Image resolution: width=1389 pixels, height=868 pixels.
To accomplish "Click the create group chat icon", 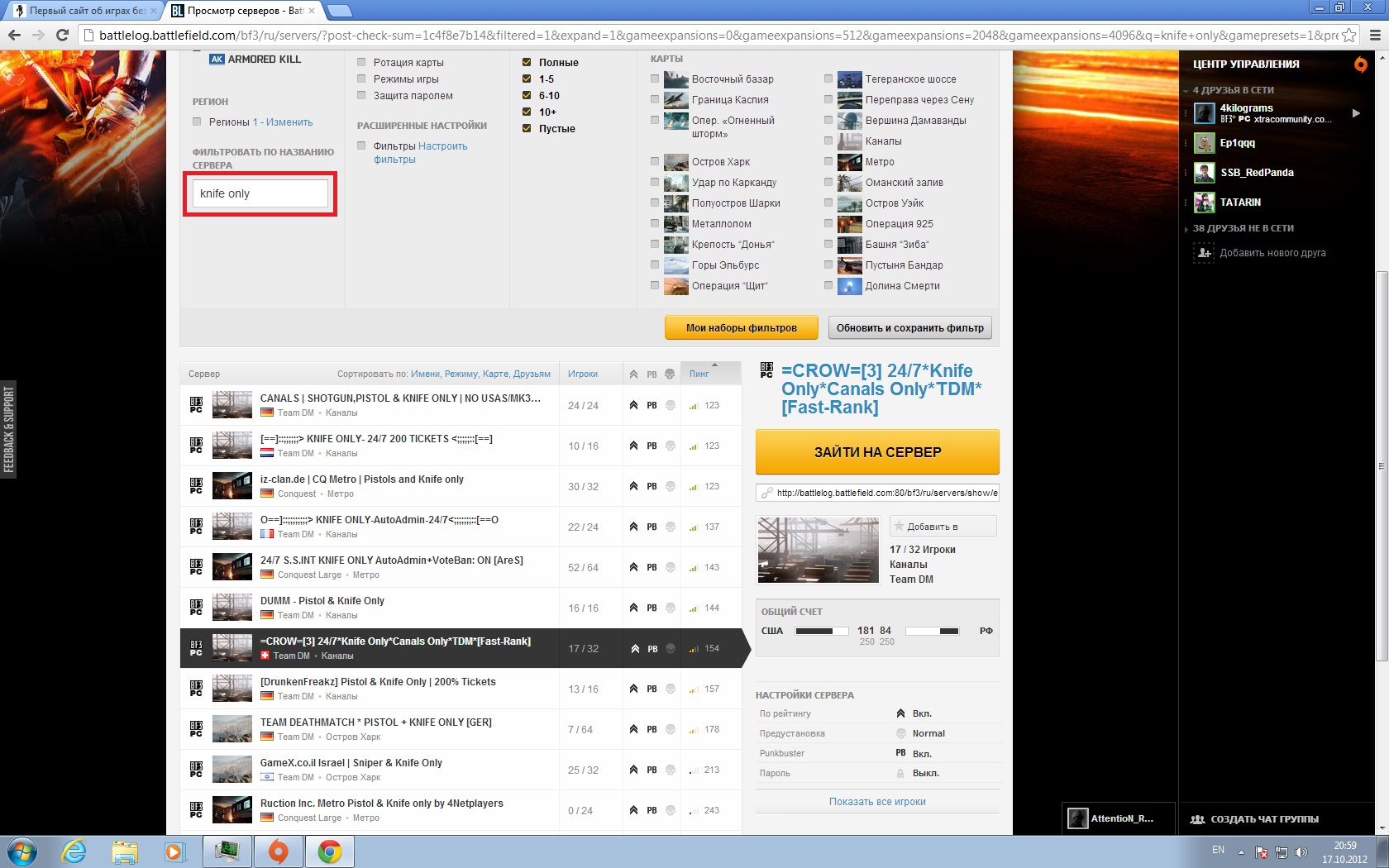I will [1196, 819].
